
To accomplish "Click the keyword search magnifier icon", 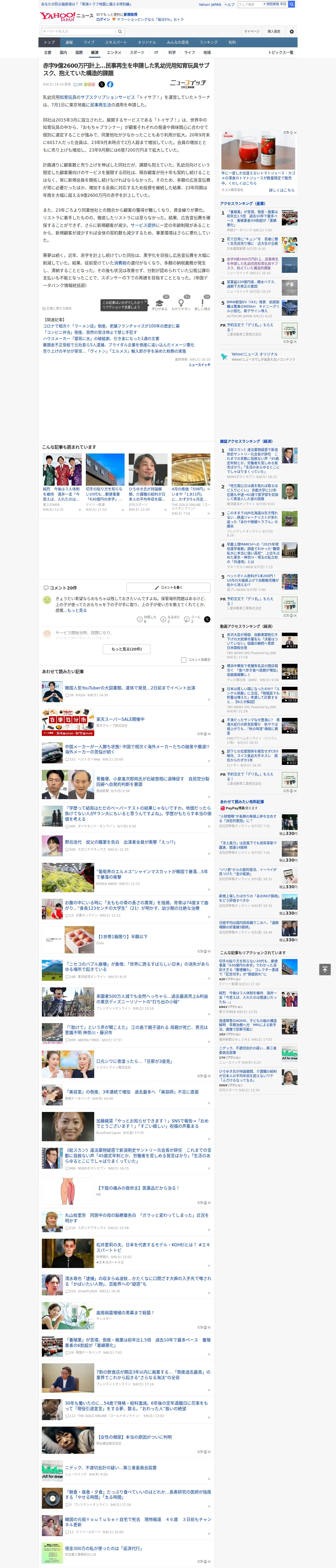I will pyautogui.click(x=120, y=32).
